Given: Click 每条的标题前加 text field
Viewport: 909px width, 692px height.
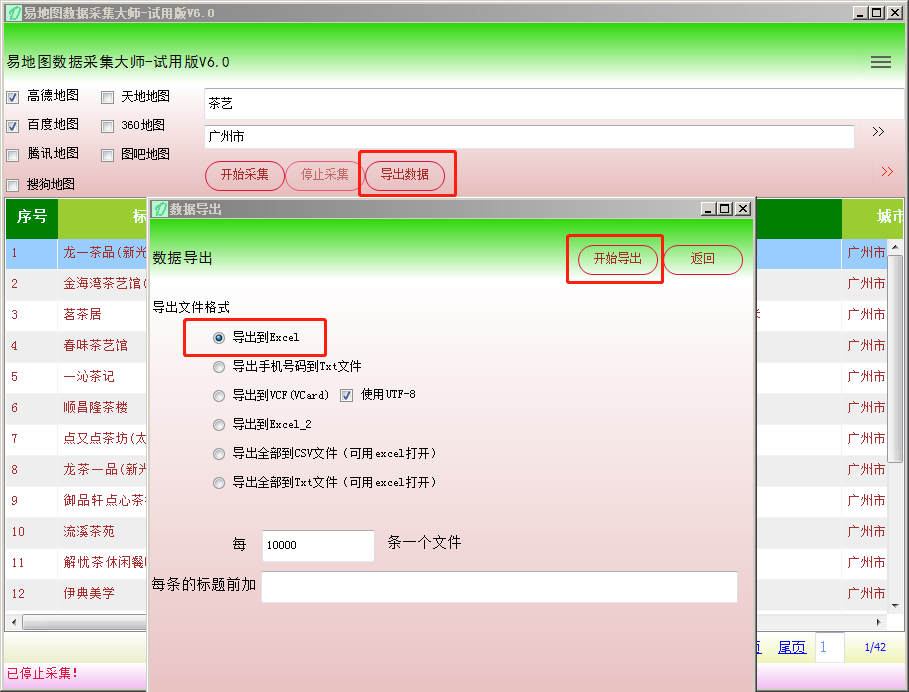Looking at the screenshot, I should point(500,587).
